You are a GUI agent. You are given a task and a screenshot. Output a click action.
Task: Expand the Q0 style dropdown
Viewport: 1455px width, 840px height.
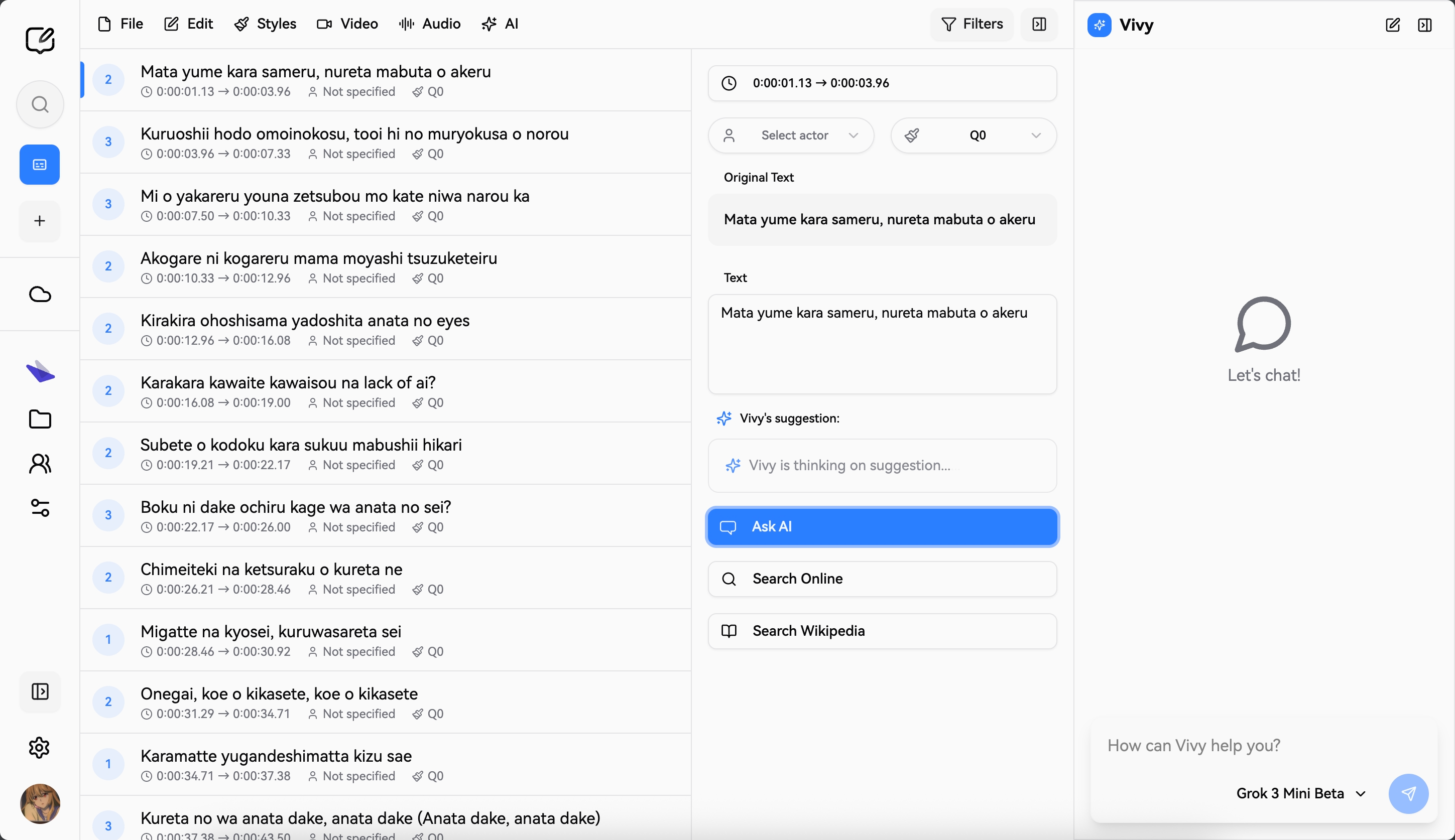(x=974, y=135)
